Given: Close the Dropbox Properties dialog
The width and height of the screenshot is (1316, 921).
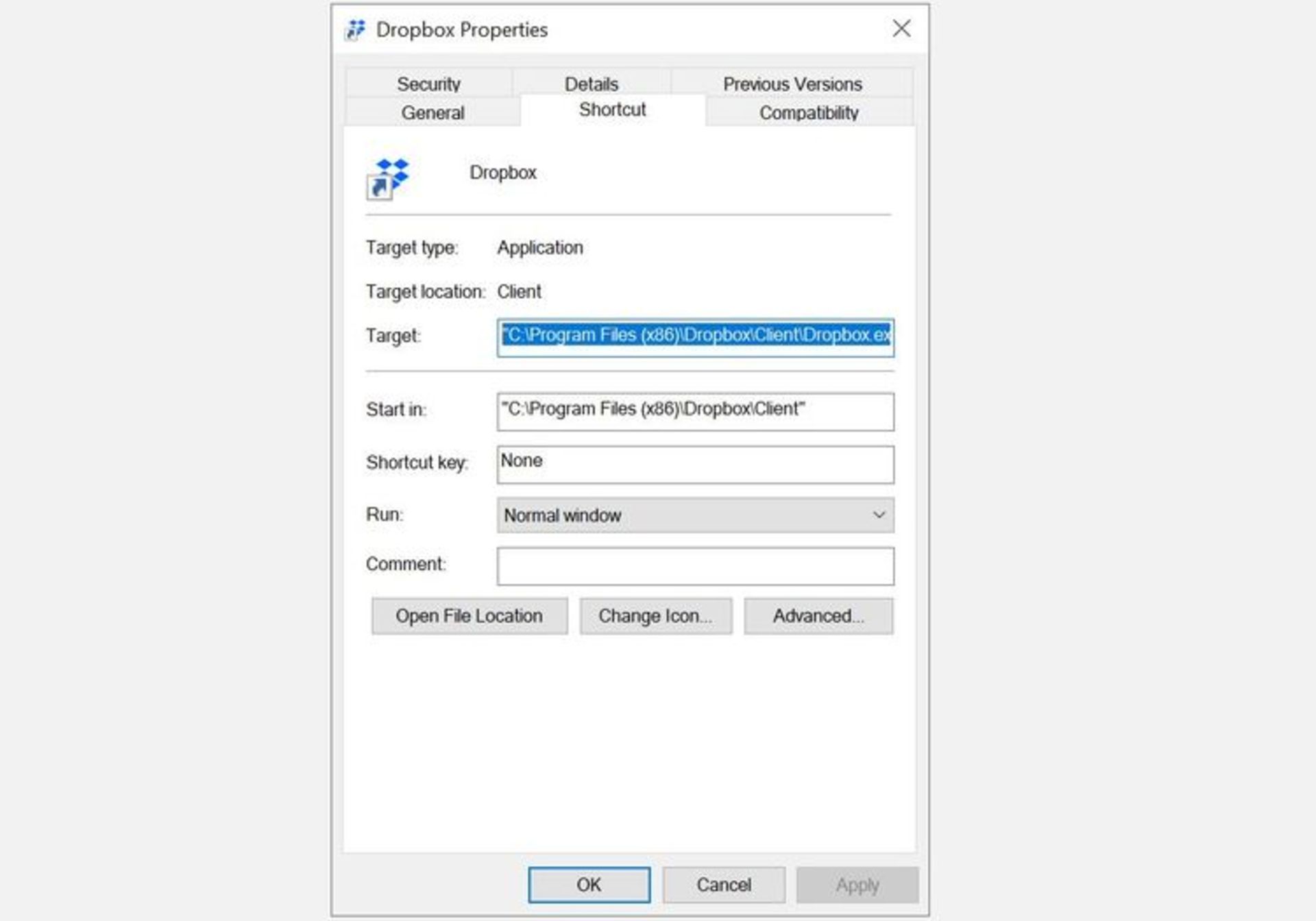Looking at the screenshot, I should coord(901,29).
